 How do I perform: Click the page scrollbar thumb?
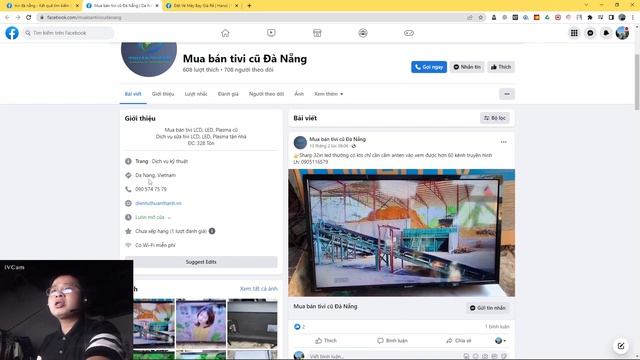click(637, 82)
